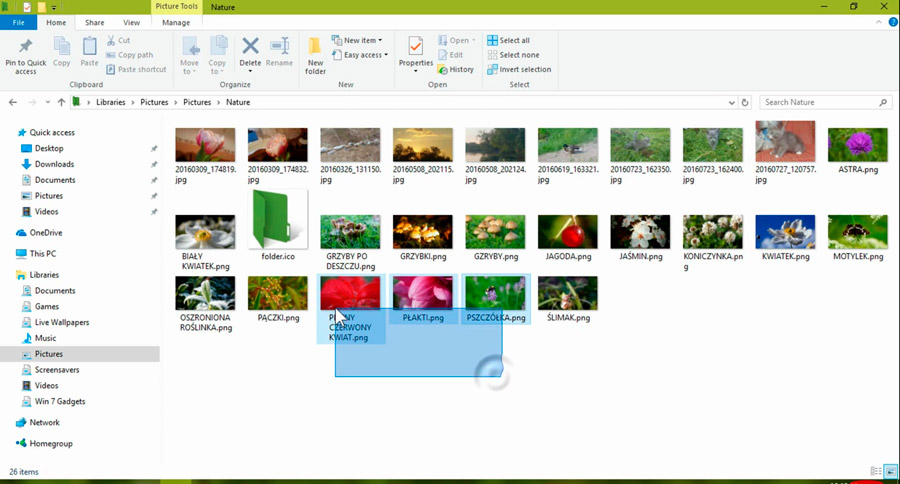Screen dimensions: 900x484
Task: Select the Games library
Action: coord(46,306)
